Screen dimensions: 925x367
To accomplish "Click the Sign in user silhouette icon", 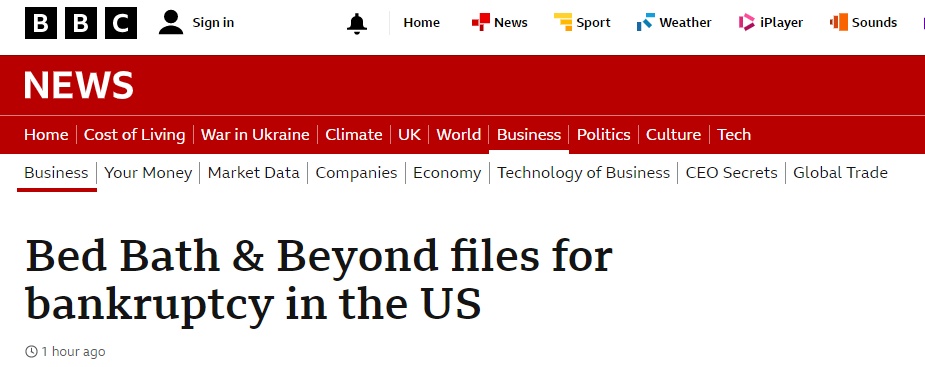I will tap(171, 22).
